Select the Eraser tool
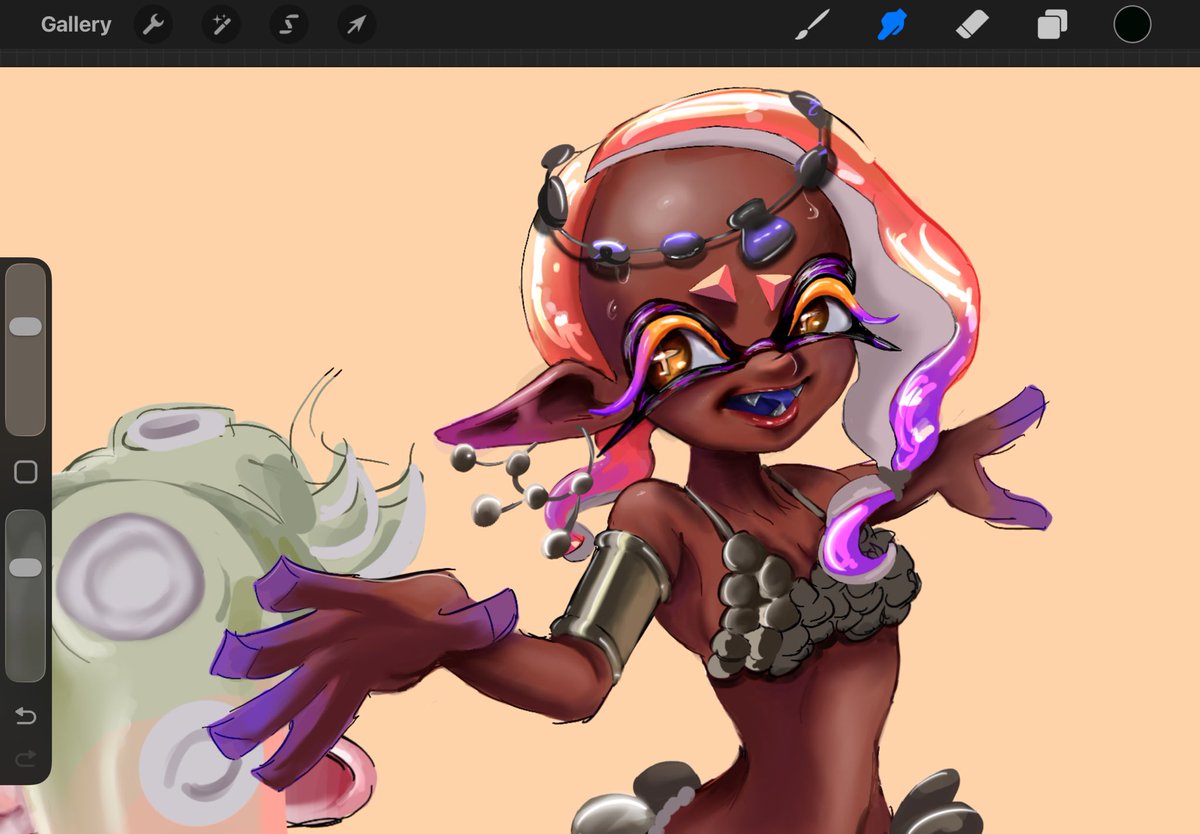Screen dimensions: 1200x834 pos(972,25)
